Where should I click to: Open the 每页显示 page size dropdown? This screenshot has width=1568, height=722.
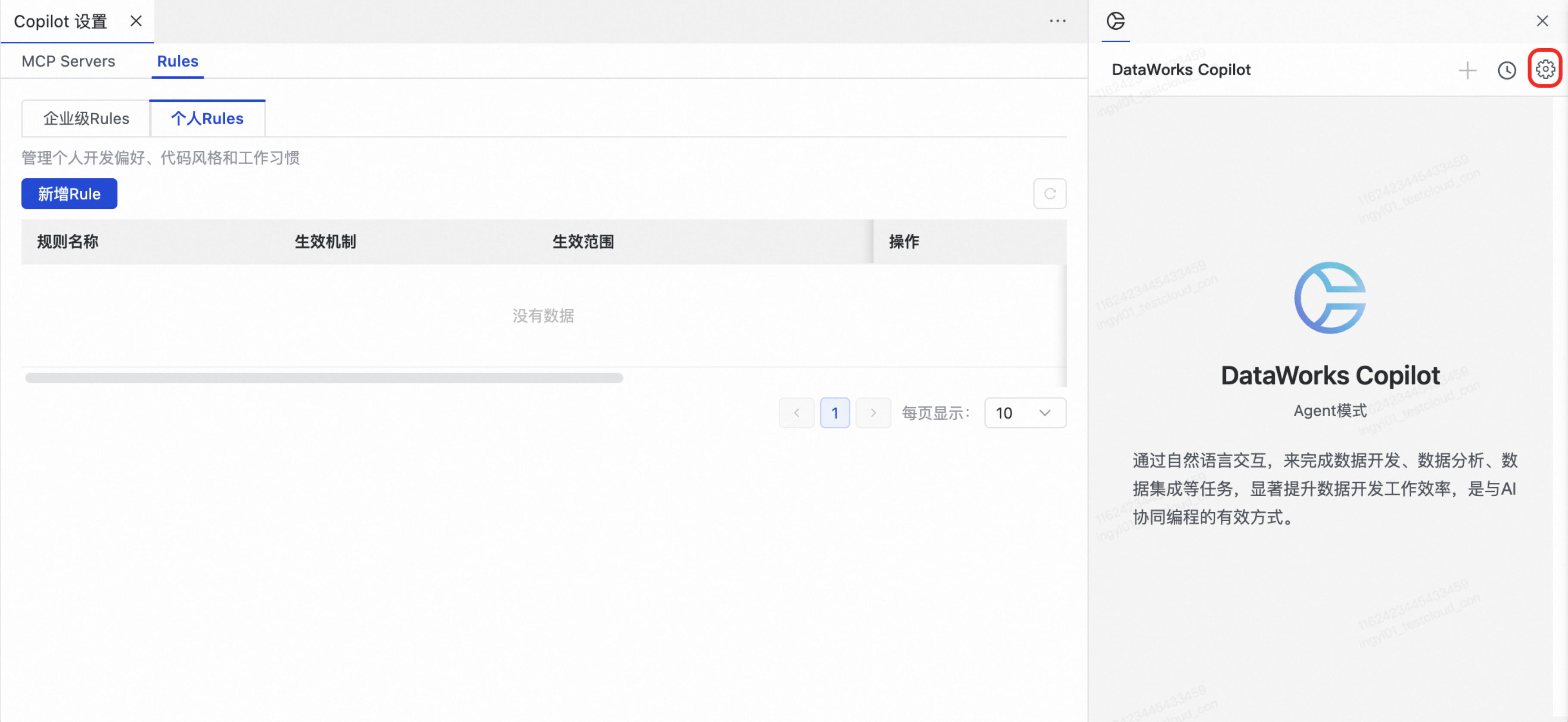click(x=1025, y=413)
